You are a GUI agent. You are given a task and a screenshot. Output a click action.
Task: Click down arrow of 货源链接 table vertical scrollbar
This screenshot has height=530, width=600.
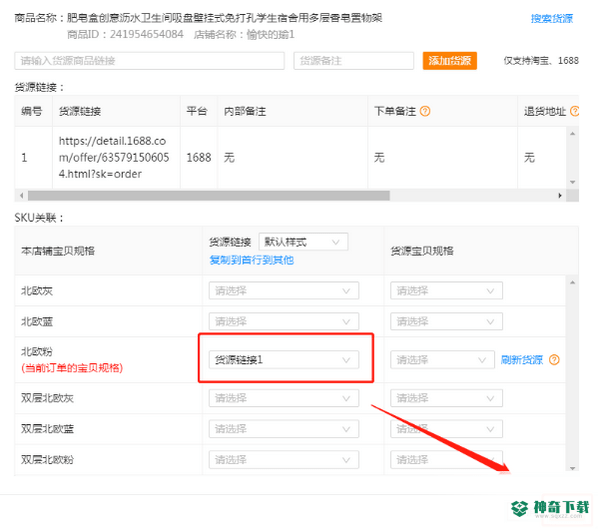(x=572, y=182)
